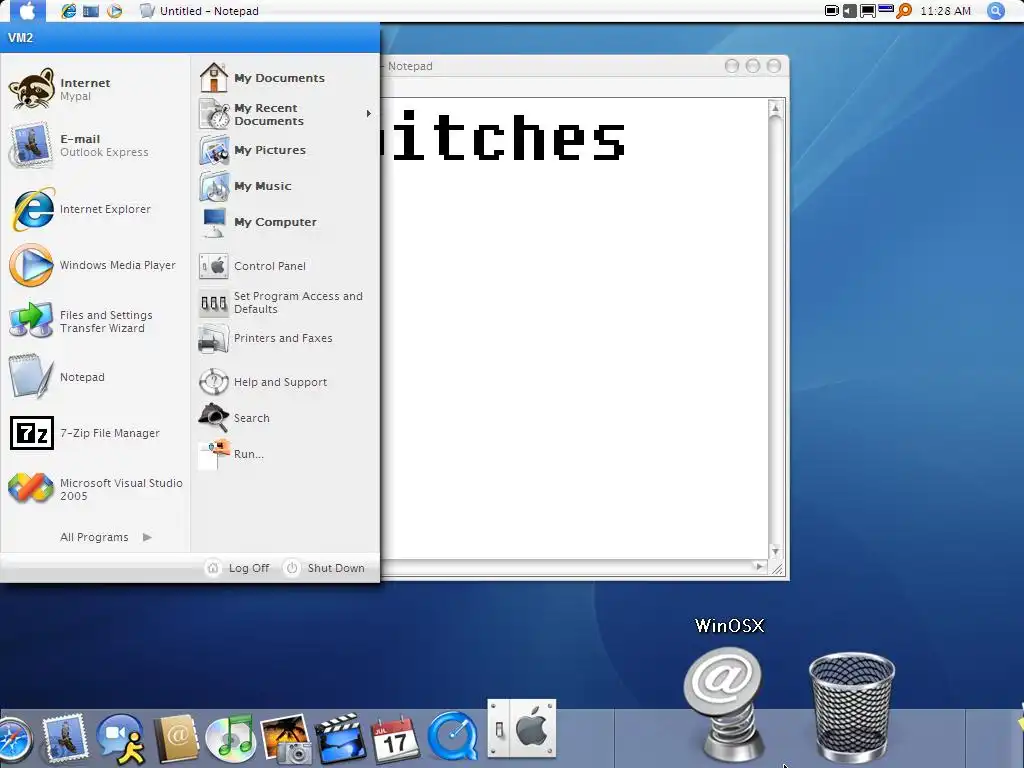Click Notepad scrollbar up arrow
The image size is (1024, 768).
pos(775,108)
